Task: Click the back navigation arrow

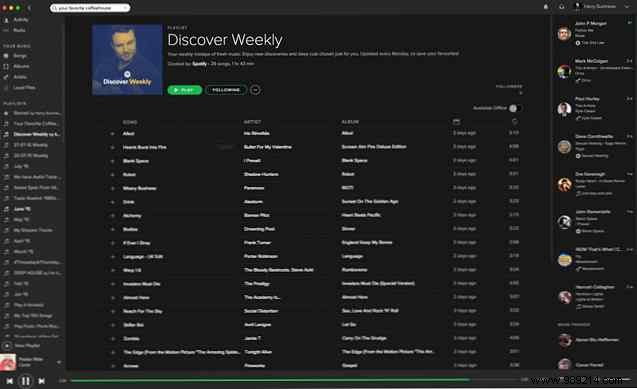Action: [x=29, y=8]
